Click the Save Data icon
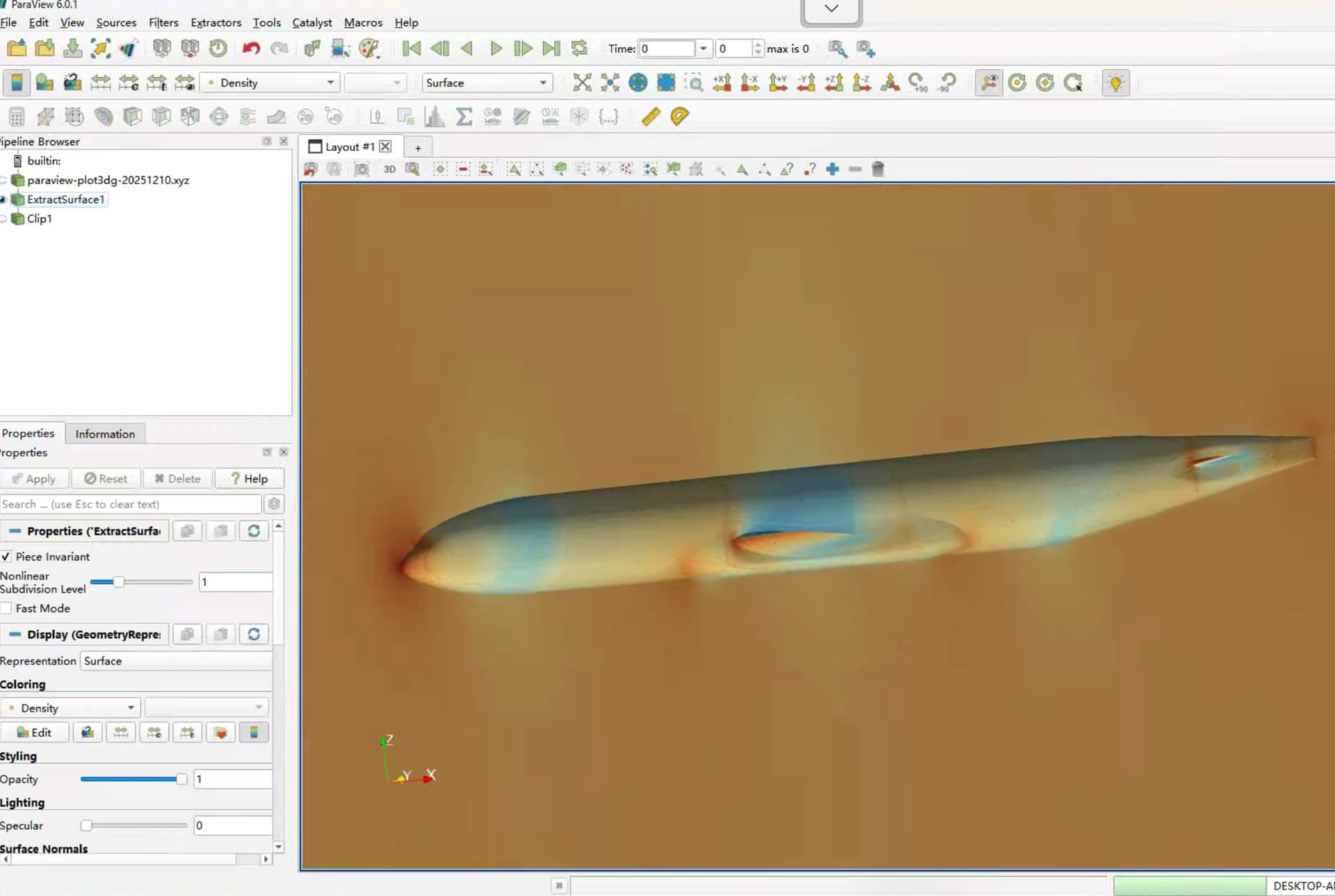This screenshot has height=896, width=1335. click(72, 49)
